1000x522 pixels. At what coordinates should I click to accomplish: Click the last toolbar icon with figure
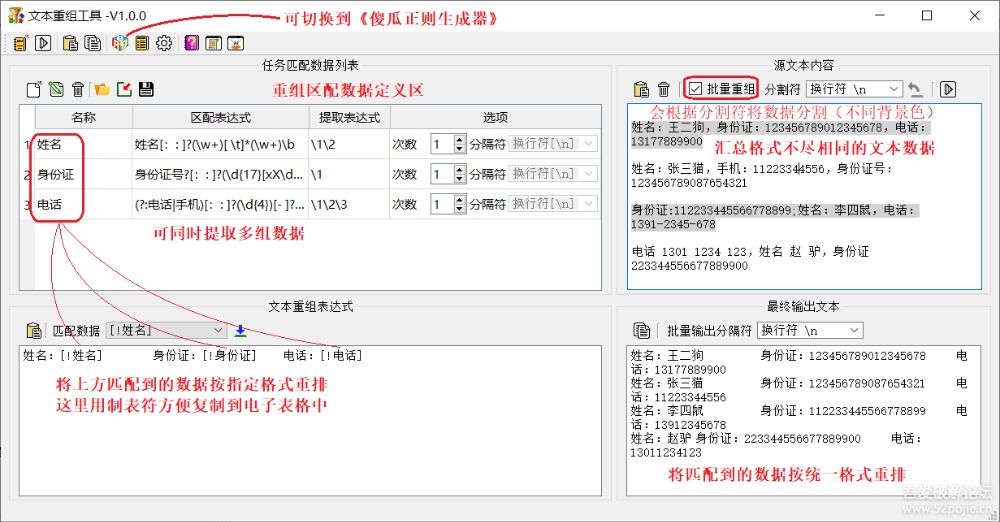pyautogui.click(x=235, y=43)
